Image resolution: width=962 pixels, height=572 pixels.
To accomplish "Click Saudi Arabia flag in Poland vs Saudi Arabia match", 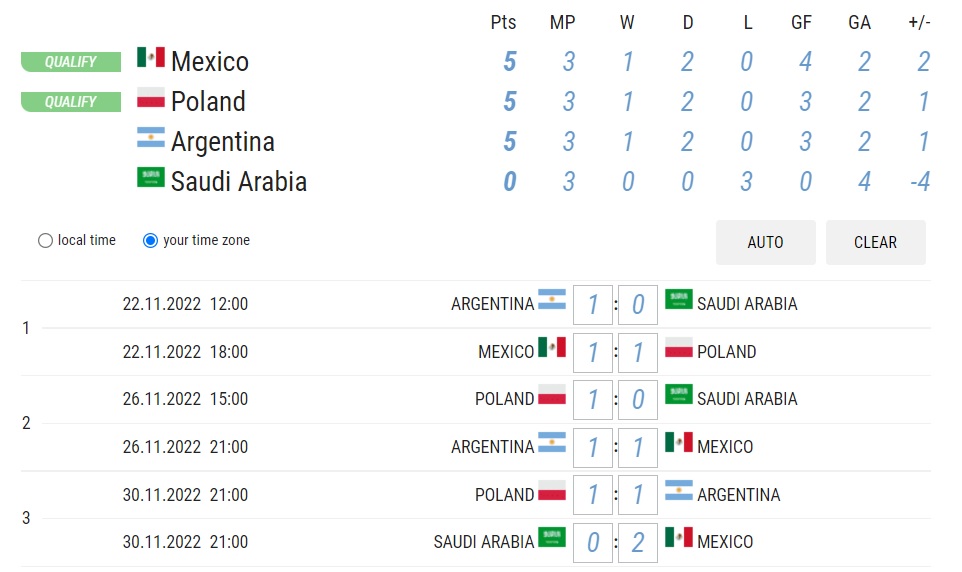I will pyautogui.click(x=679, y=395).
